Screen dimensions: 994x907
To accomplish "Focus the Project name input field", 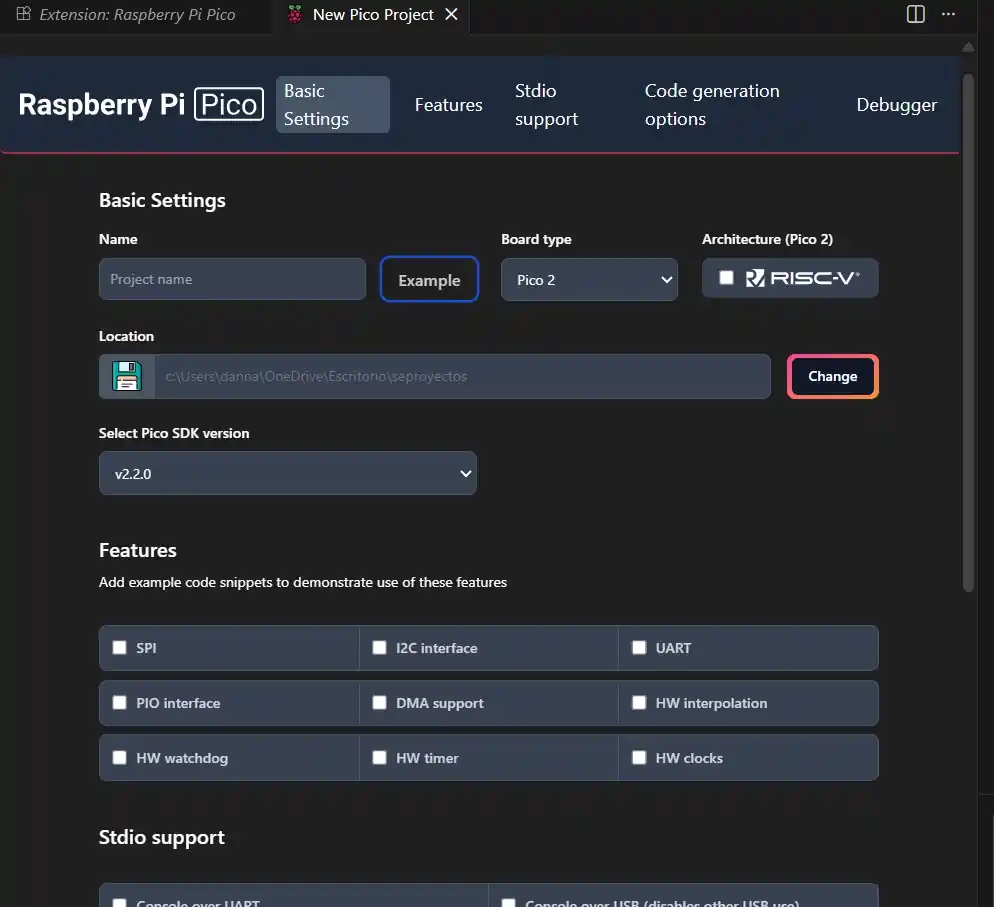I will tap(232, 279).
